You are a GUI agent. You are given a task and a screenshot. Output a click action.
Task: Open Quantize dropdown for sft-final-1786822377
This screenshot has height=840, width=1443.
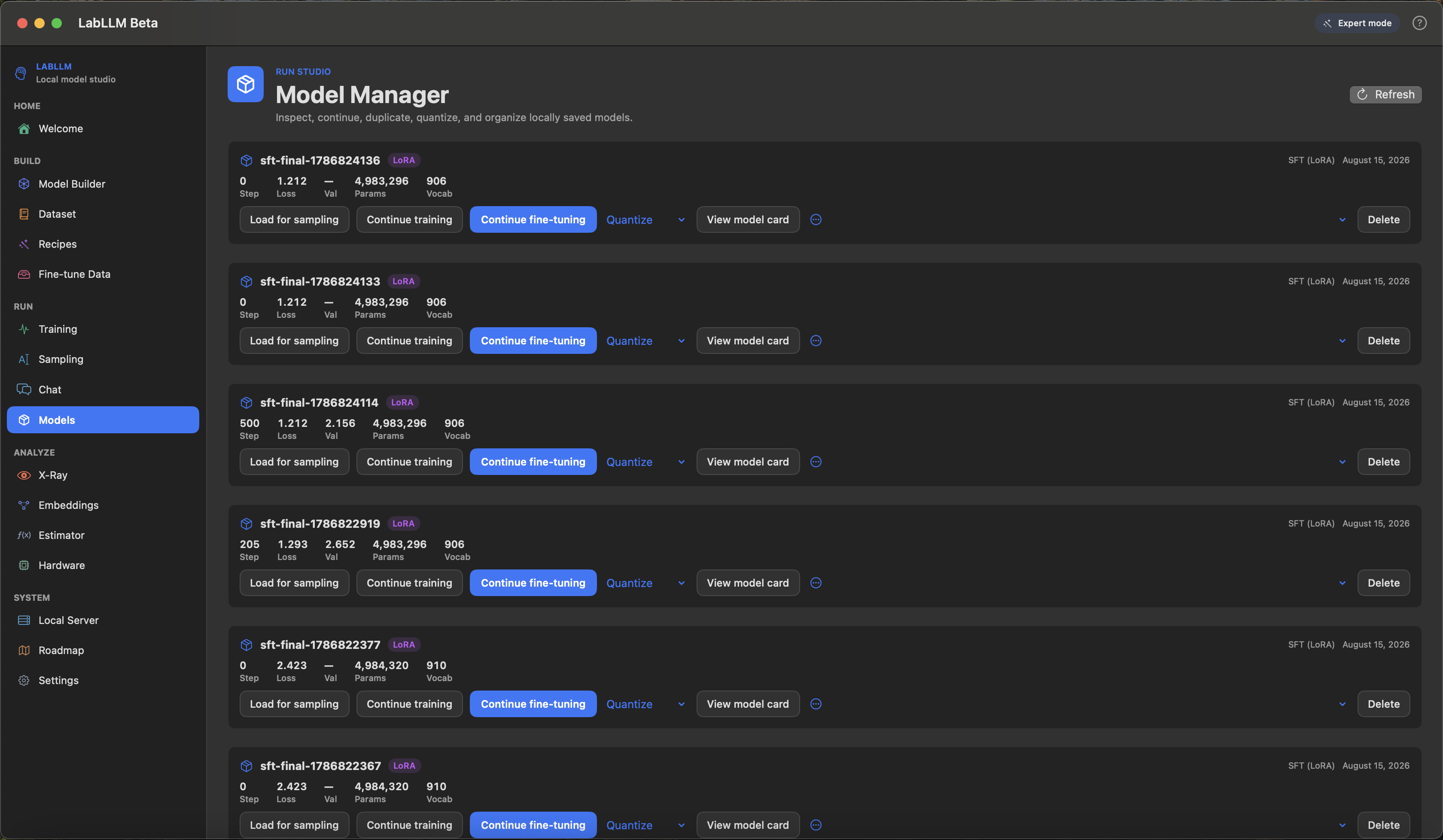[646, 704]
